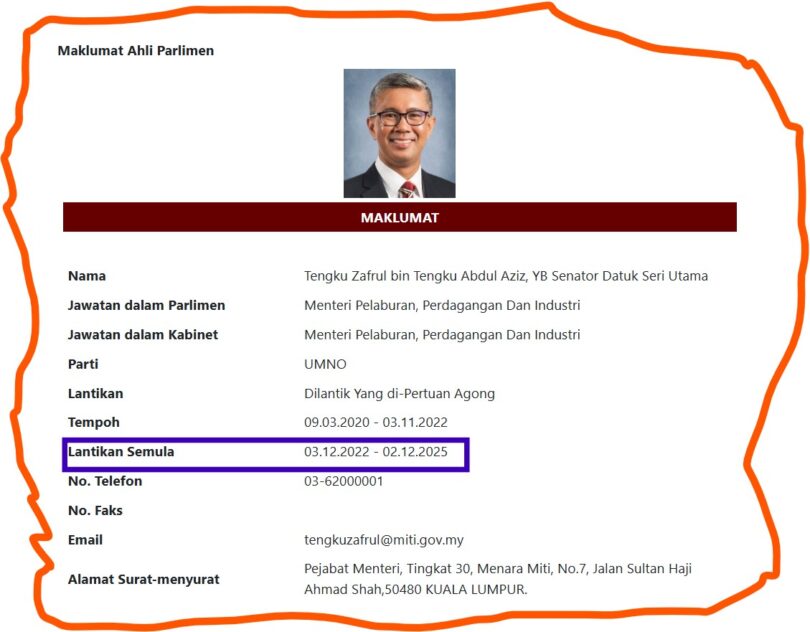
Task: Click the MAKLUMAT header bar
Action: pyautogui.click(x=399, y=217)
